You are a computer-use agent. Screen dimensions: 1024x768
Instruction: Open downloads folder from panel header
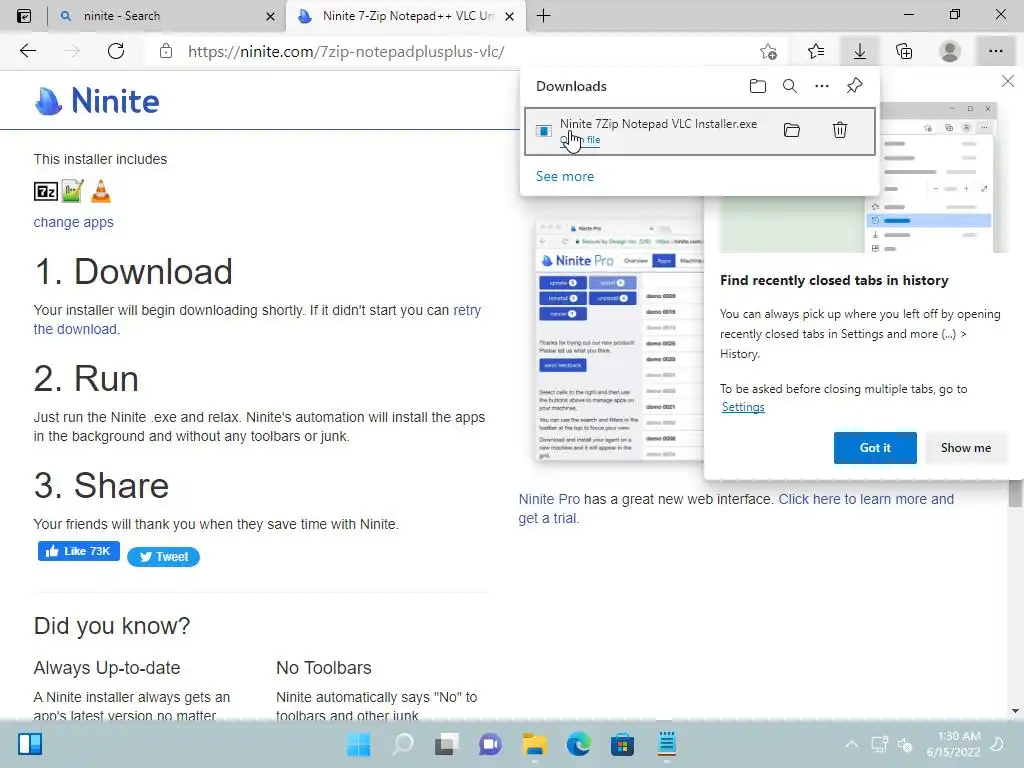point(758,86)
